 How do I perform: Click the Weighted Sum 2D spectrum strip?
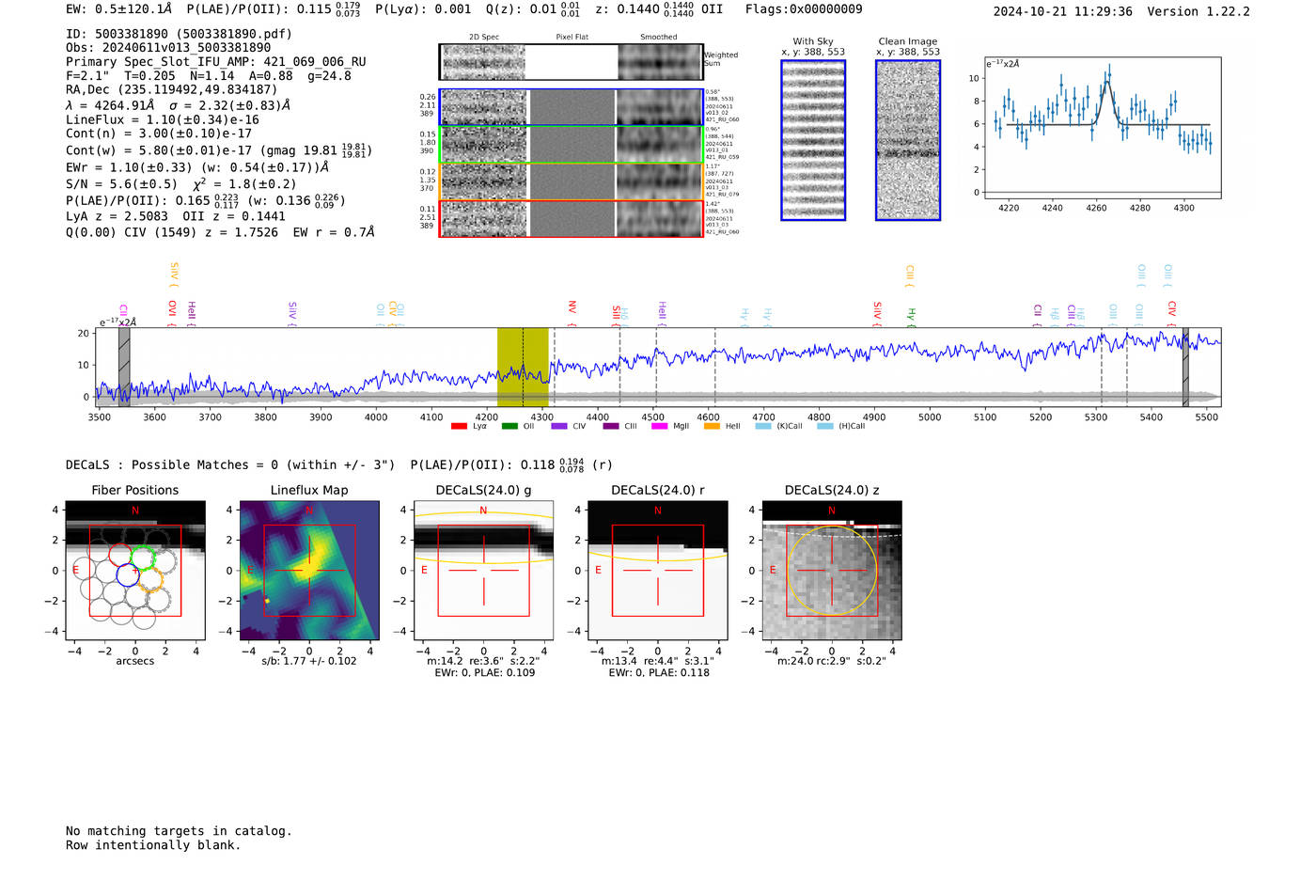tap(571, 62)
